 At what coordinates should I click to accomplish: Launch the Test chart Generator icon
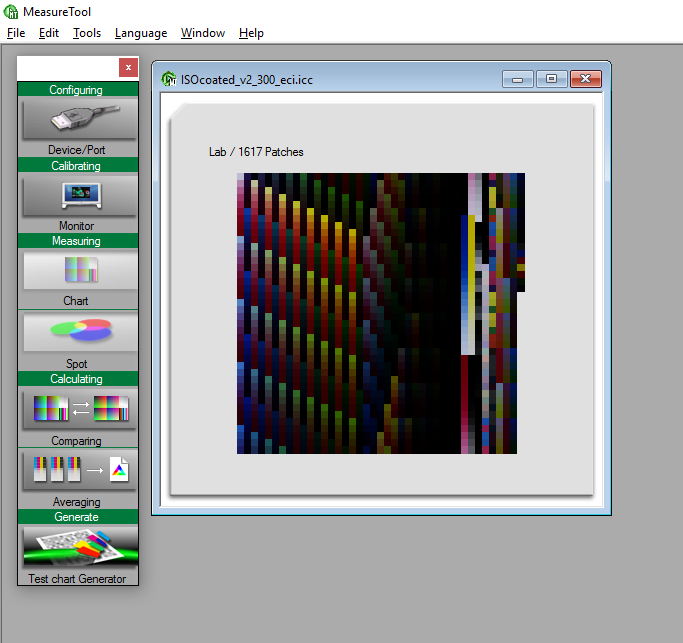coord(80,547)
